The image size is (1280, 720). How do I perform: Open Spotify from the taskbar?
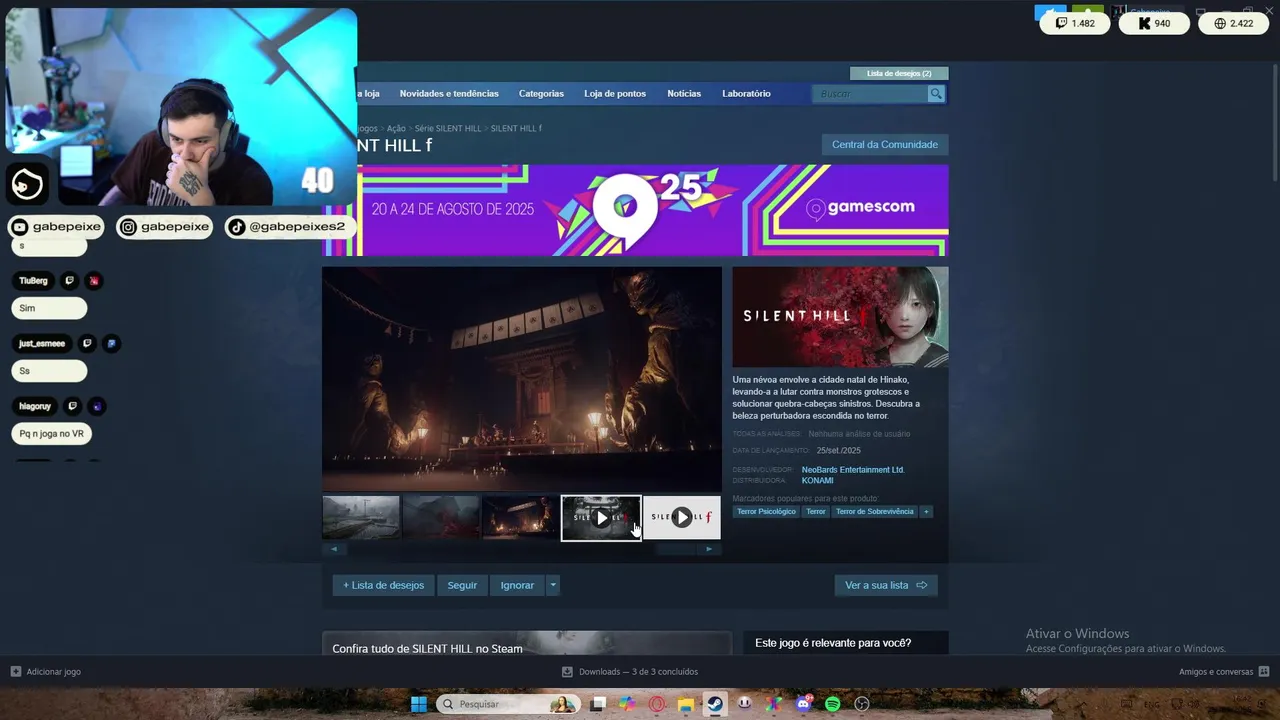point(833,704)
